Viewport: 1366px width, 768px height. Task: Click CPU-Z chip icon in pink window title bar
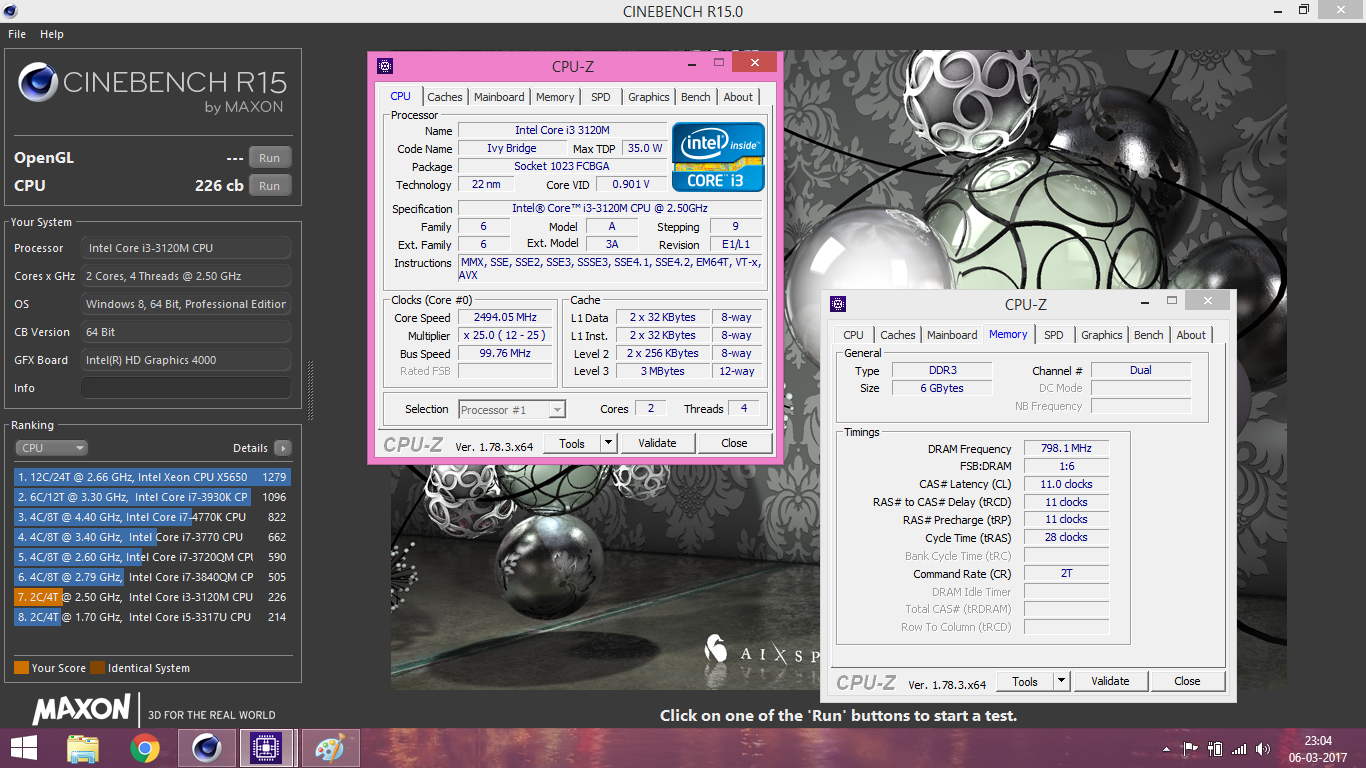385,66
